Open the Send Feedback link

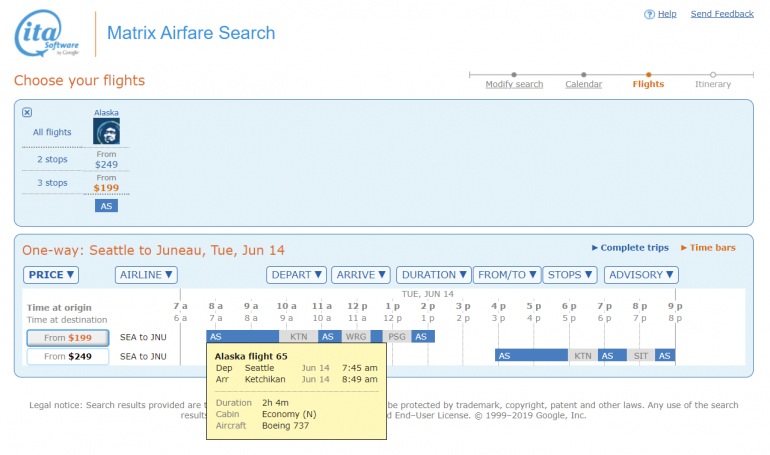722,14
